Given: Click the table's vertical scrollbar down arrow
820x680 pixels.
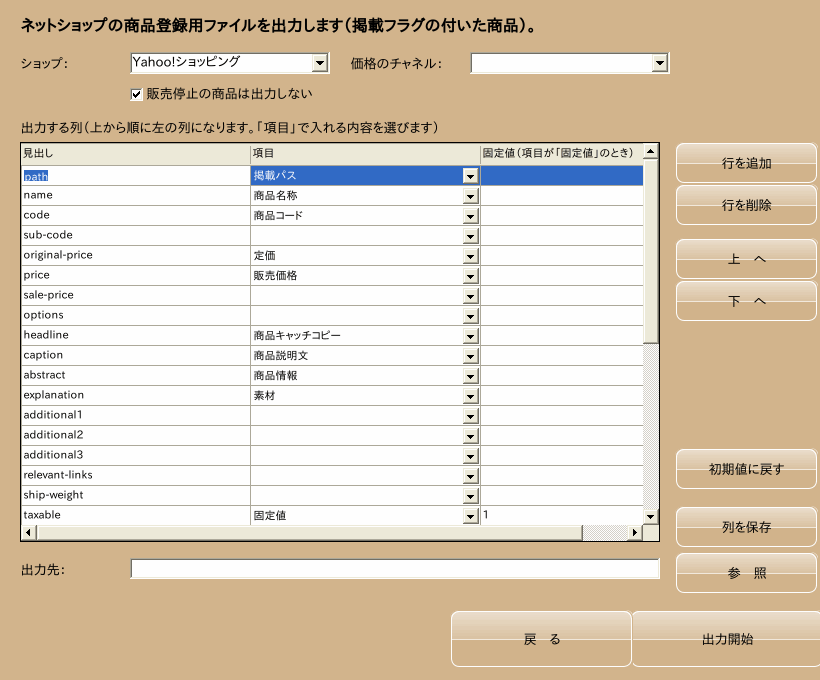Looking at the screenshot, I should (x=651, y=517).
